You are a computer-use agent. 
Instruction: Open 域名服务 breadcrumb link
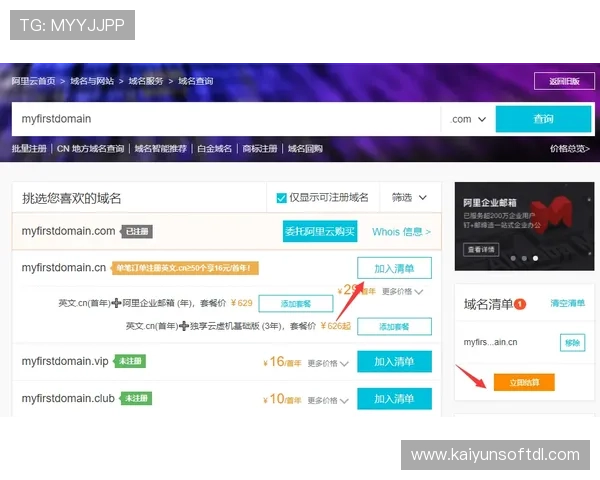pyautogui.click(x=146, y=81)
